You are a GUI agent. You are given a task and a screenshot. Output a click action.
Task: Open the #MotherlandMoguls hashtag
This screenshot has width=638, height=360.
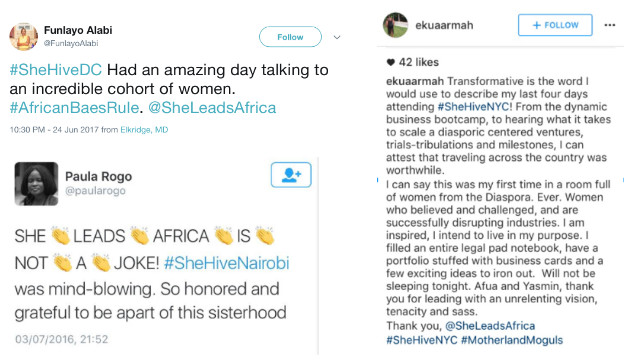512,340
